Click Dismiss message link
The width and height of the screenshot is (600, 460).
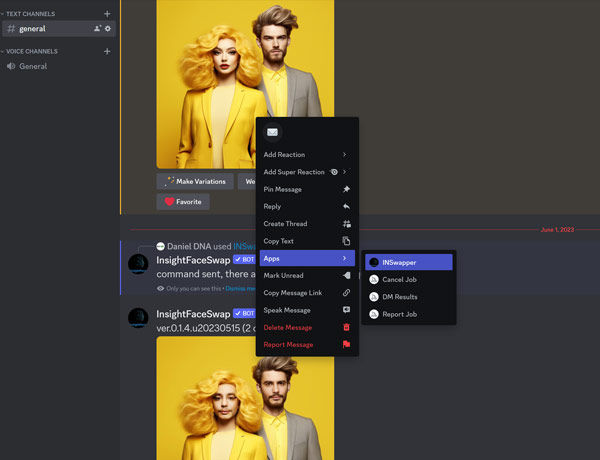coord(240,289)
